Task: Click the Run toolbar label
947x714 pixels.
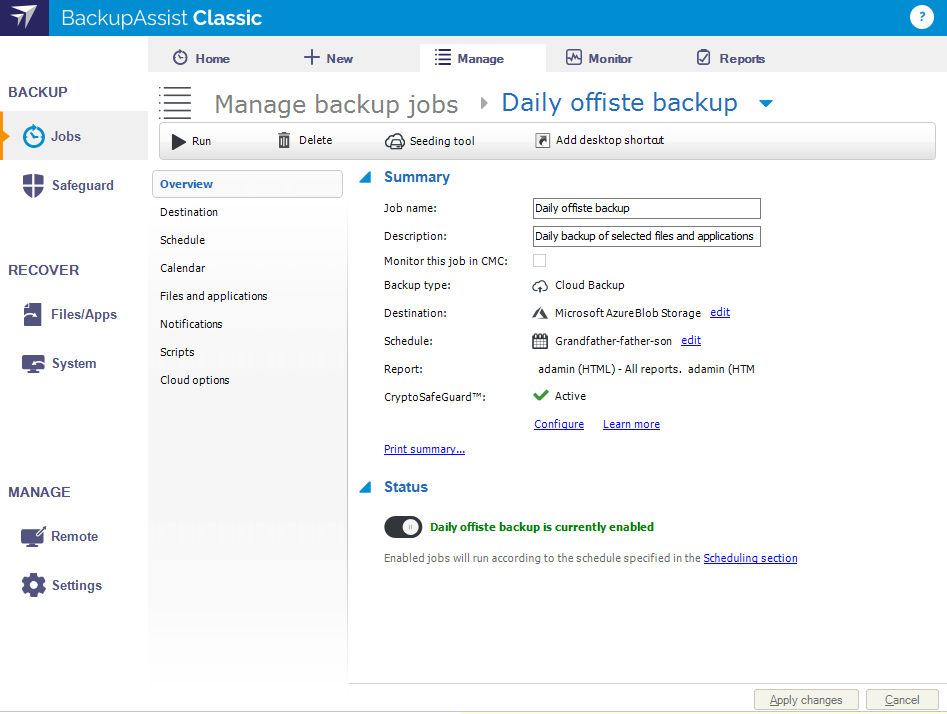Action: pyautogui.click(x=202, y=141)
